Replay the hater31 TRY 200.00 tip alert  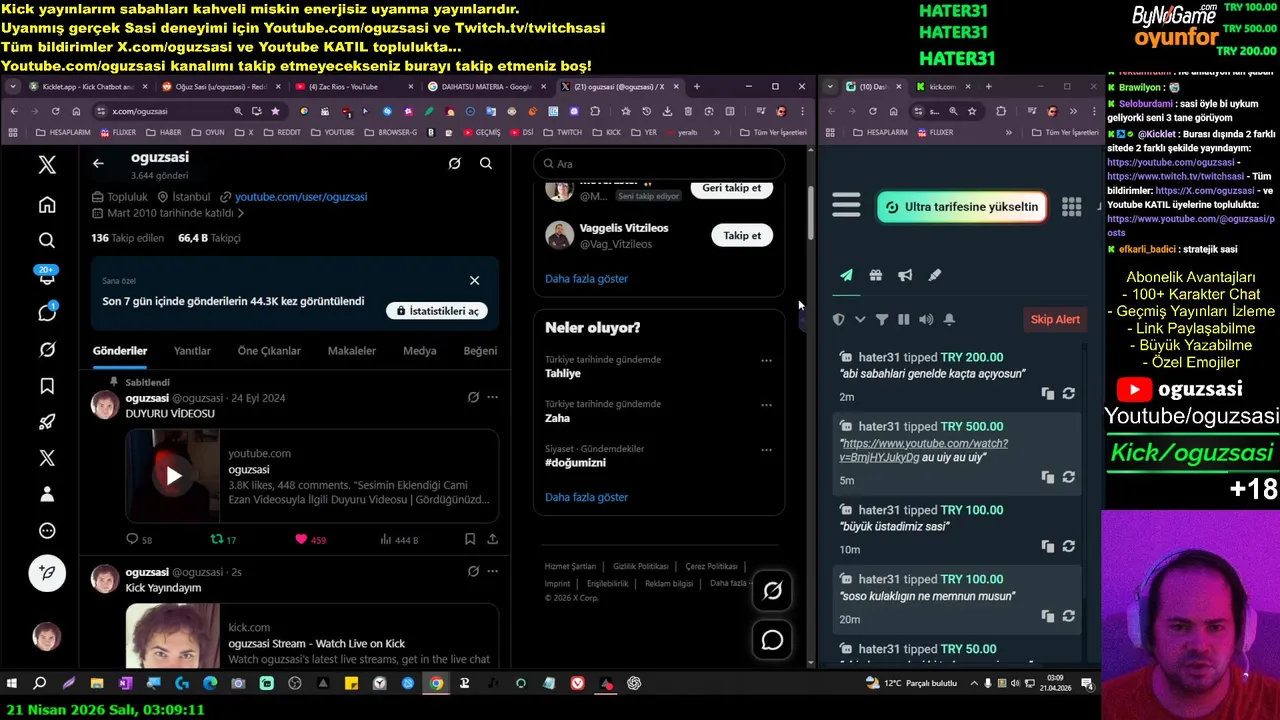click(1069, 394)
